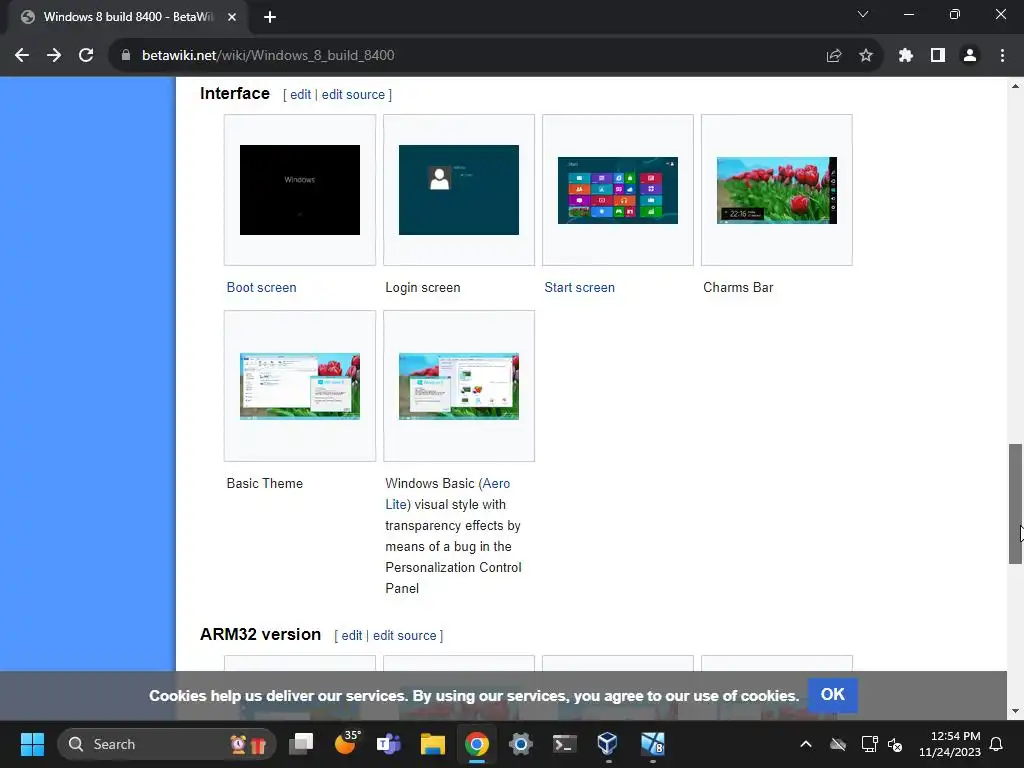Click the cloud sync tray icon
This screenshot has height=768, width=1024.
click(x=838, y=744)
